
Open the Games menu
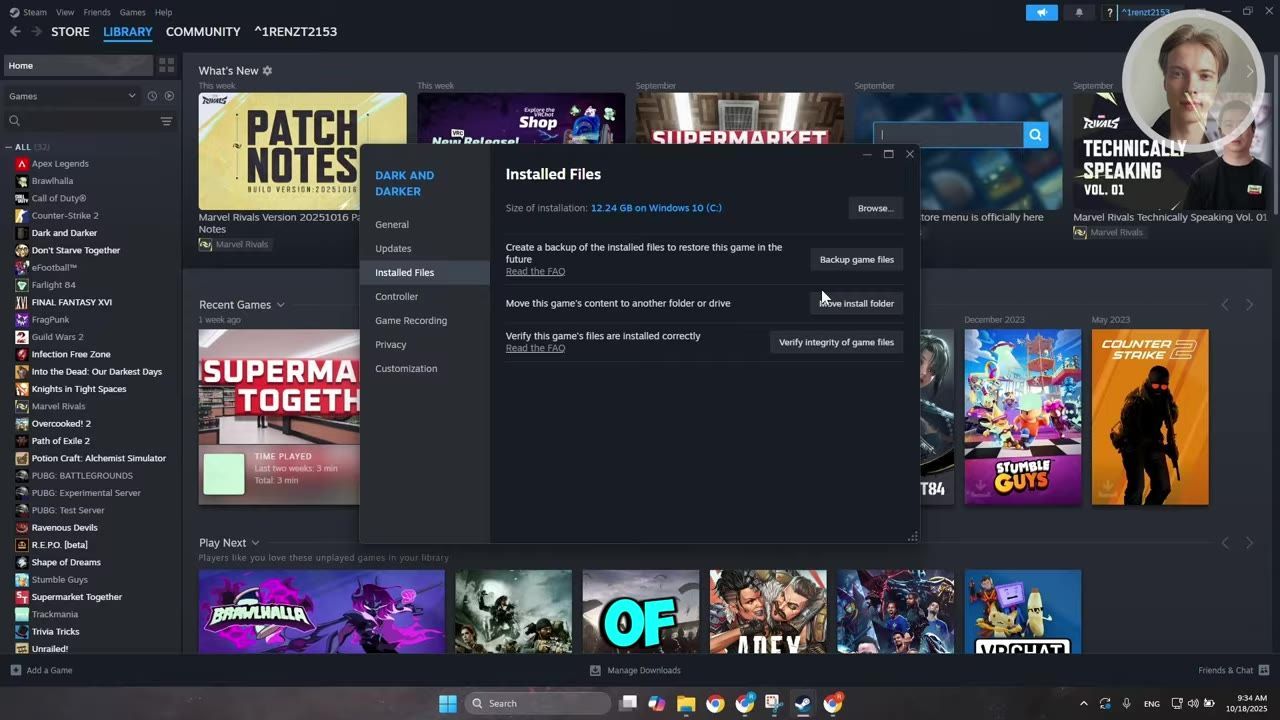point(133,12)
